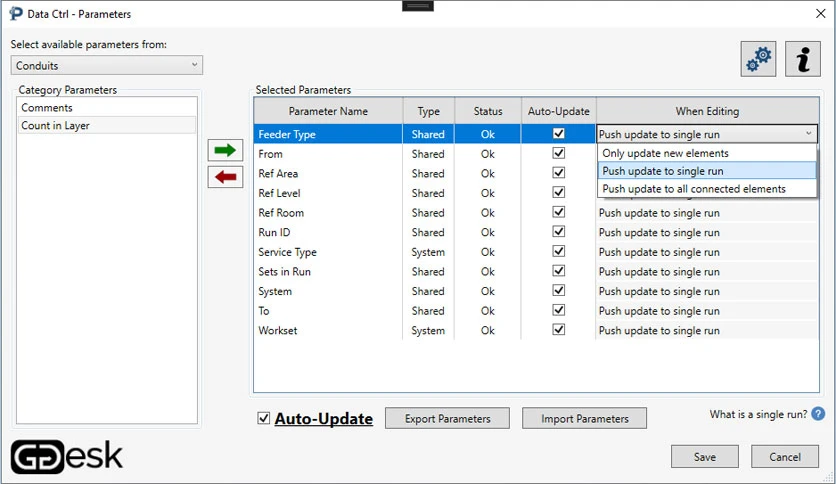Viewport: 836px width, 484px height.
Task: Toggle Auto-Update checkbox for Ref Room
Action: click(x=558, y=212)
